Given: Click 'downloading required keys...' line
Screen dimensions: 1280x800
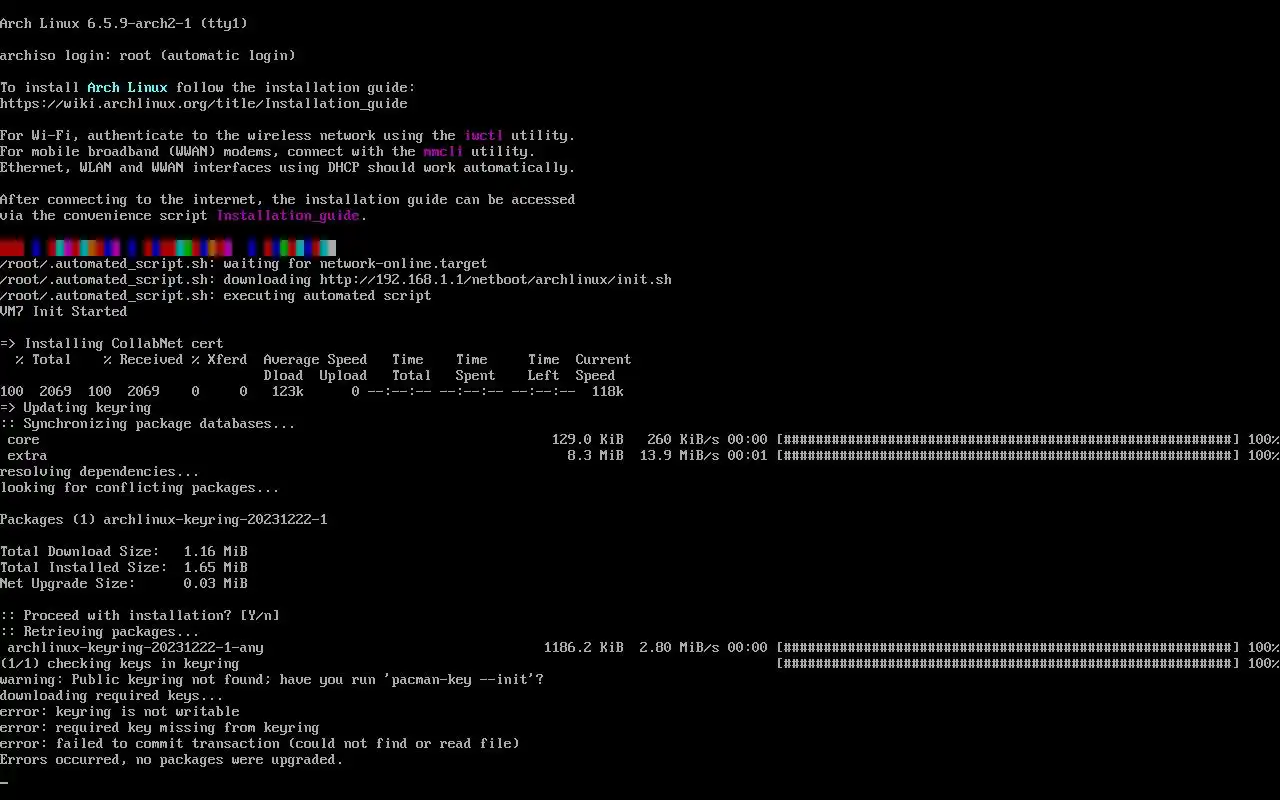Looking at the screenshot, I should tap(112, 695).
